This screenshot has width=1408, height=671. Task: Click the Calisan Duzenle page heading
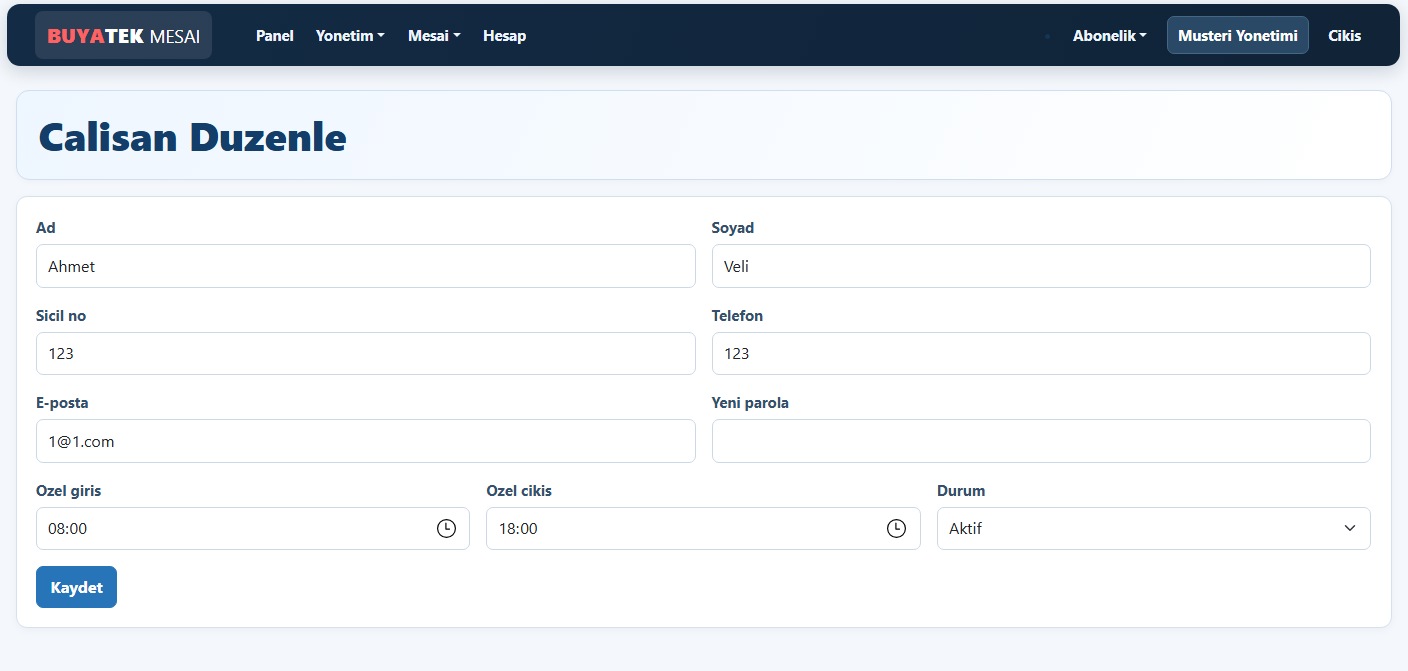[x=192, y=137]
